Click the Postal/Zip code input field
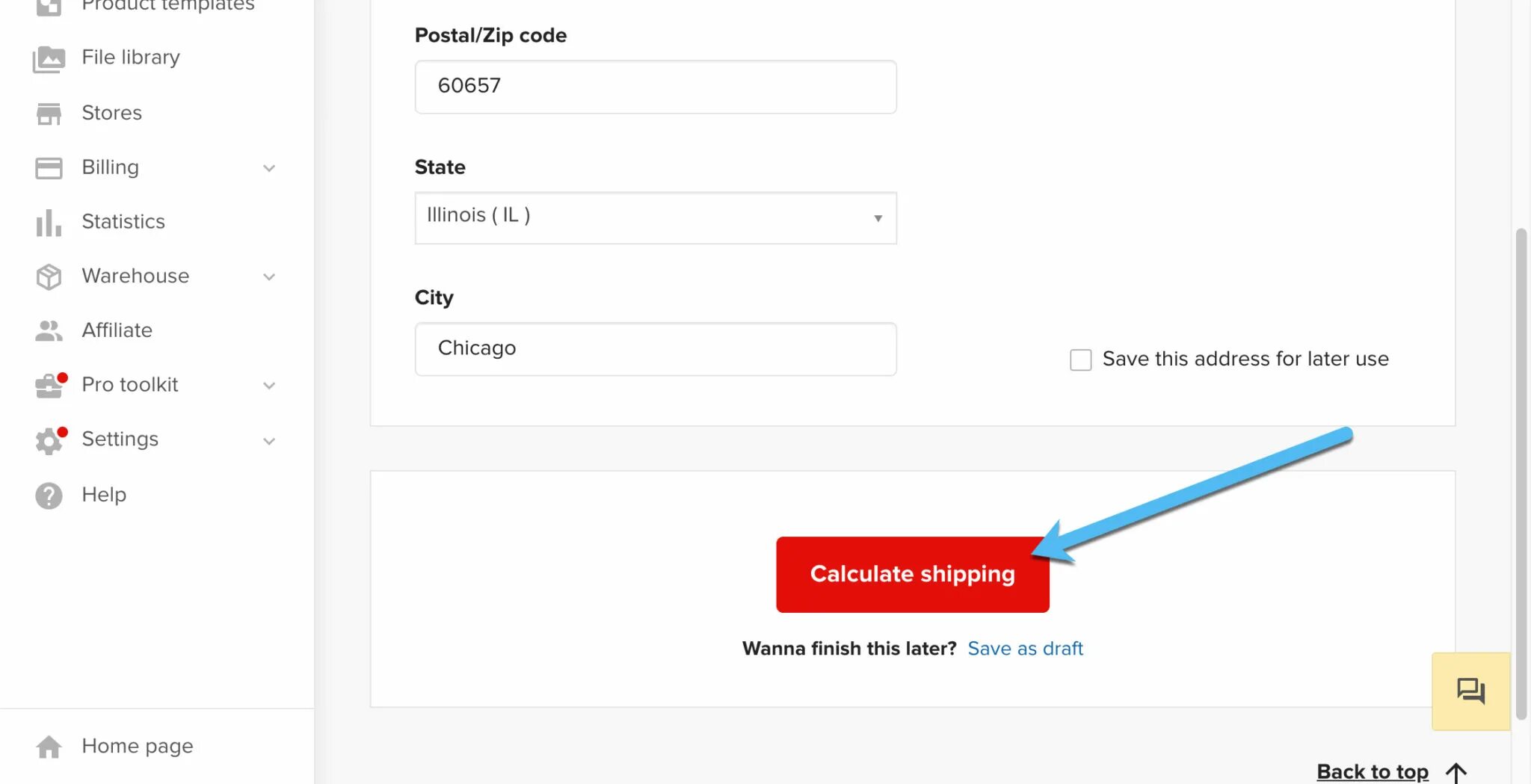Image resolution: width=1531 pixels, height=784 pixels. (x=655, y=87)
